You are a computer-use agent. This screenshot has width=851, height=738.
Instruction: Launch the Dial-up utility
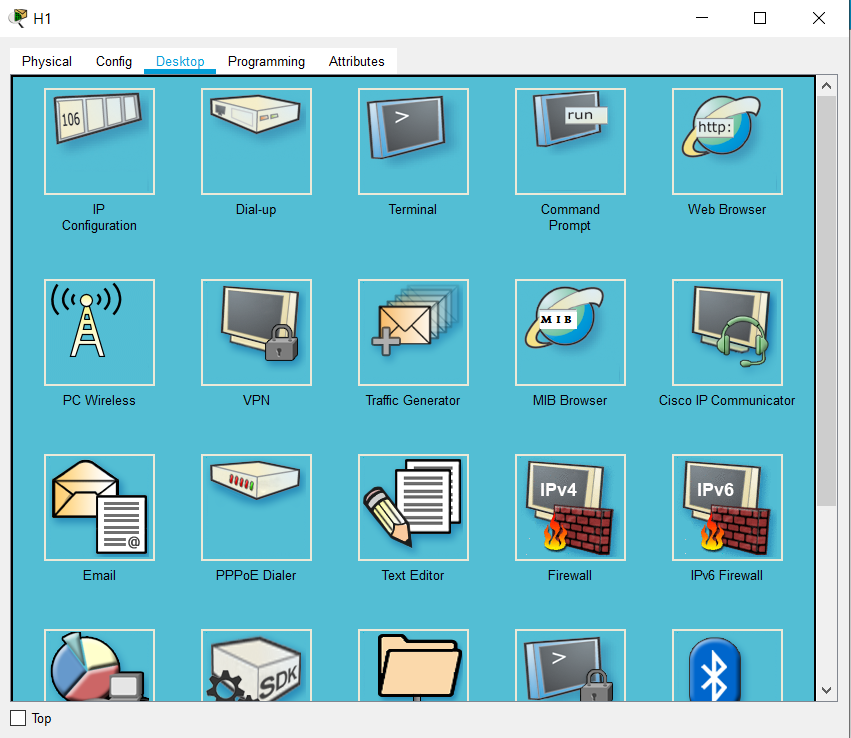tap(256, 141)
